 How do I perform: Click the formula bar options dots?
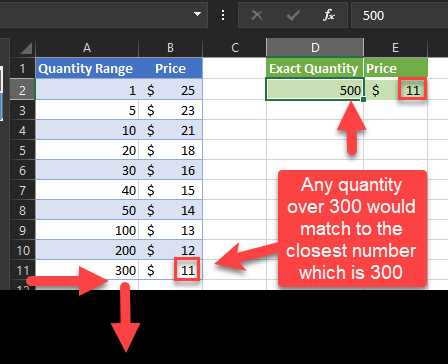(223, 15)
